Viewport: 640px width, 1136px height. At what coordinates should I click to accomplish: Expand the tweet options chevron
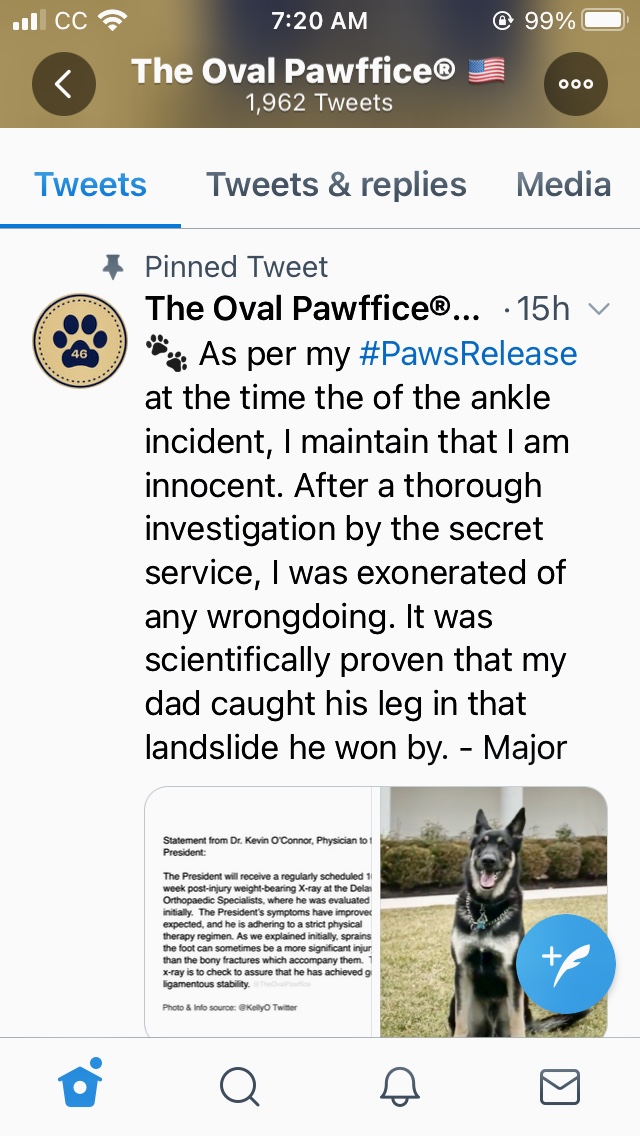point(598,309)
